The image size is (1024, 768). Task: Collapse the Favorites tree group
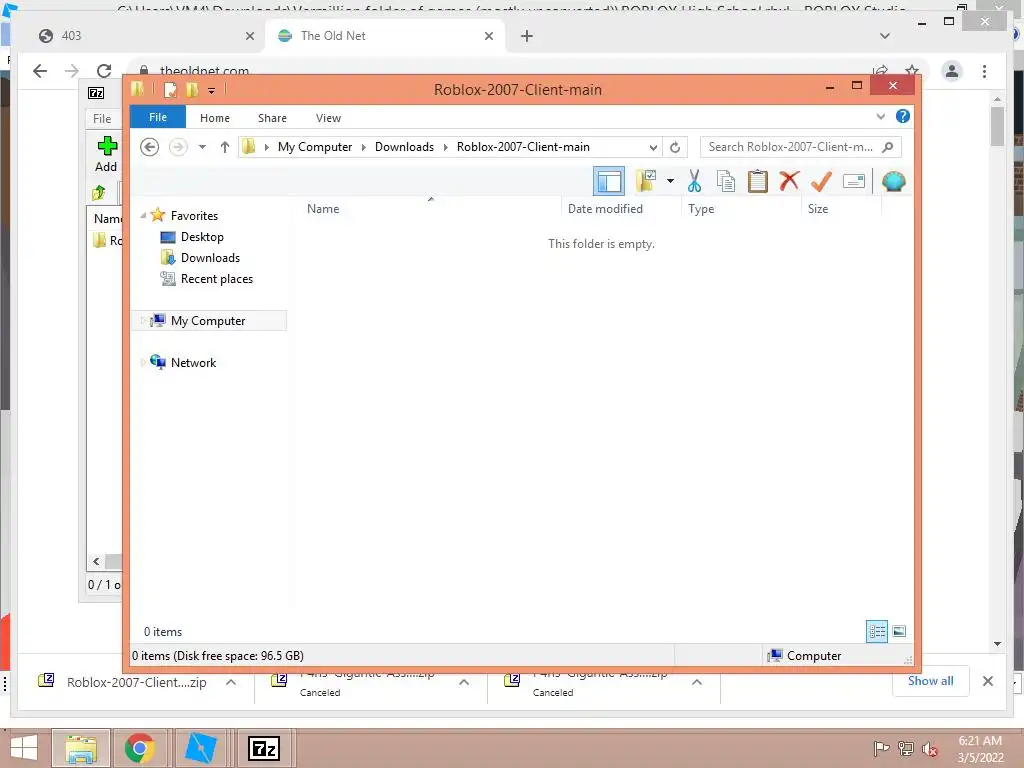[143, 216]
